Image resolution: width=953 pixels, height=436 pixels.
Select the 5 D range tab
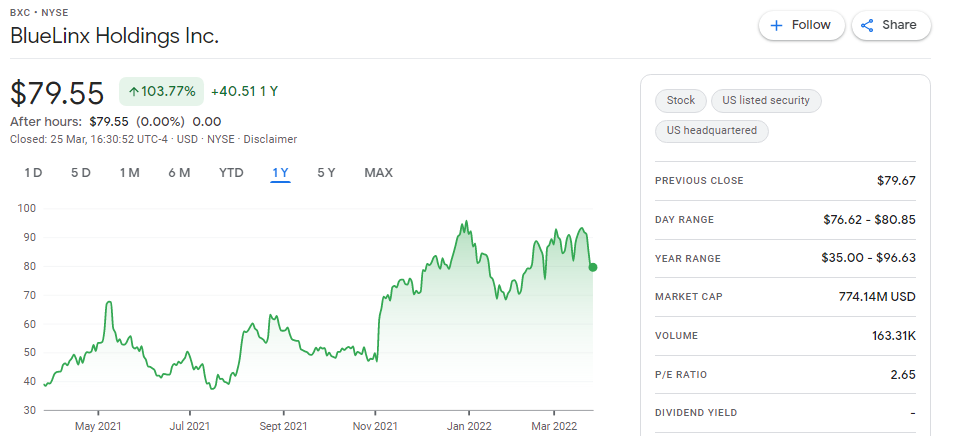81,173
